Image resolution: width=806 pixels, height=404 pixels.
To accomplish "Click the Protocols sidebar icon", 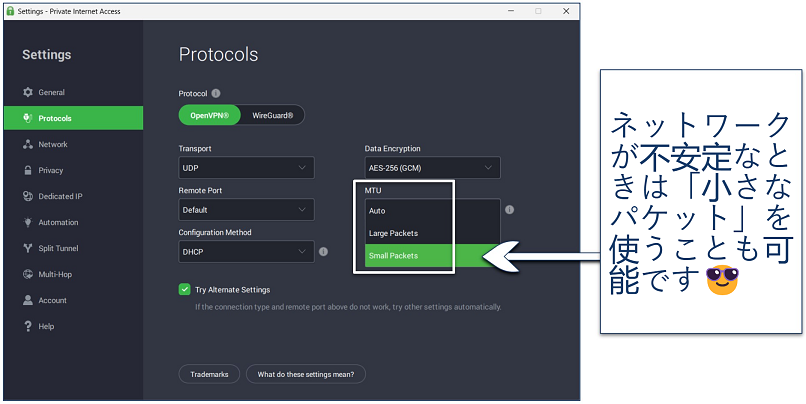I will tap(28, 118).
